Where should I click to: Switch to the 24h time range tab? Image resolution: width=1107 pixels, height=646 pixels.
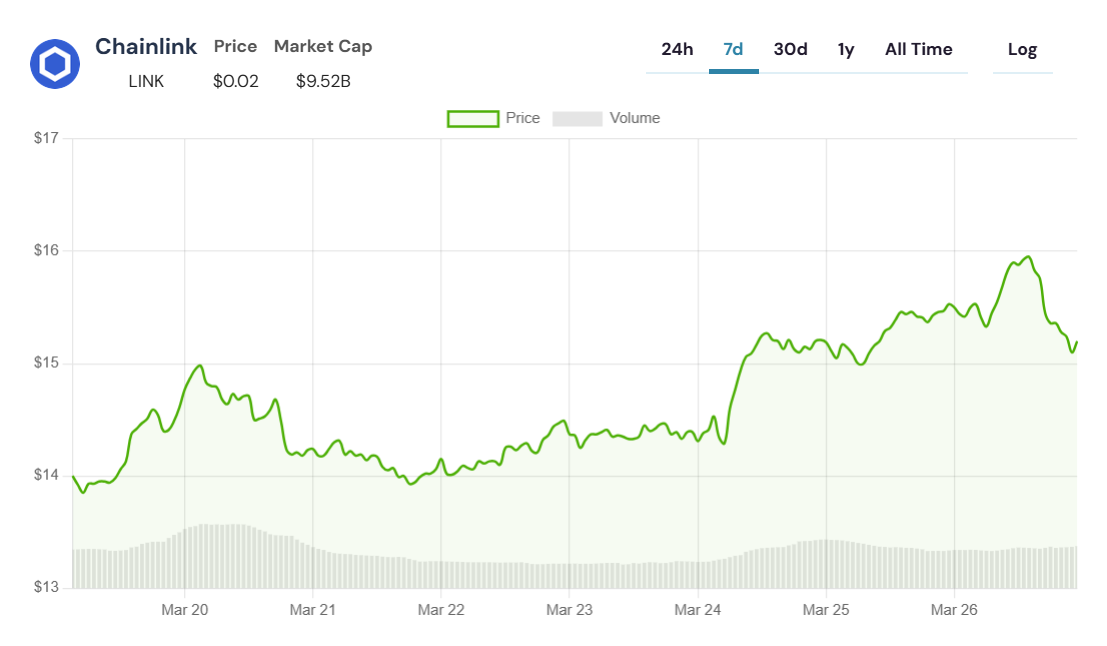point(677,49)
